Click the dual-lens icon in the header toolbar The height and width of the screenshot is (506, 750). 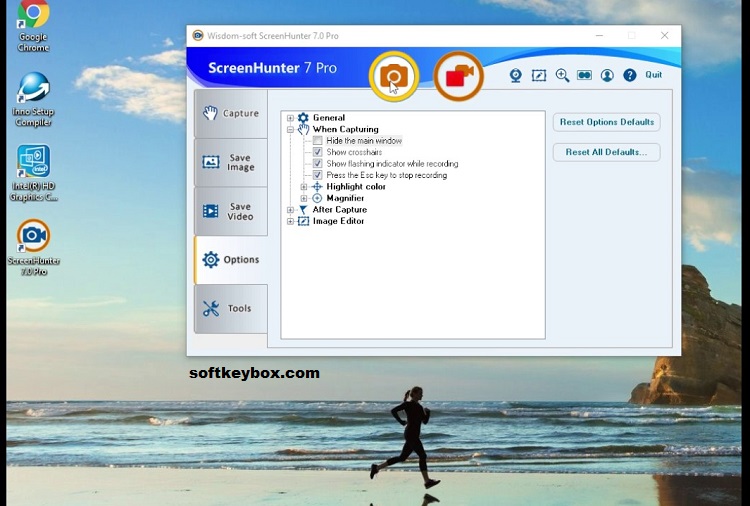(585, 75)
